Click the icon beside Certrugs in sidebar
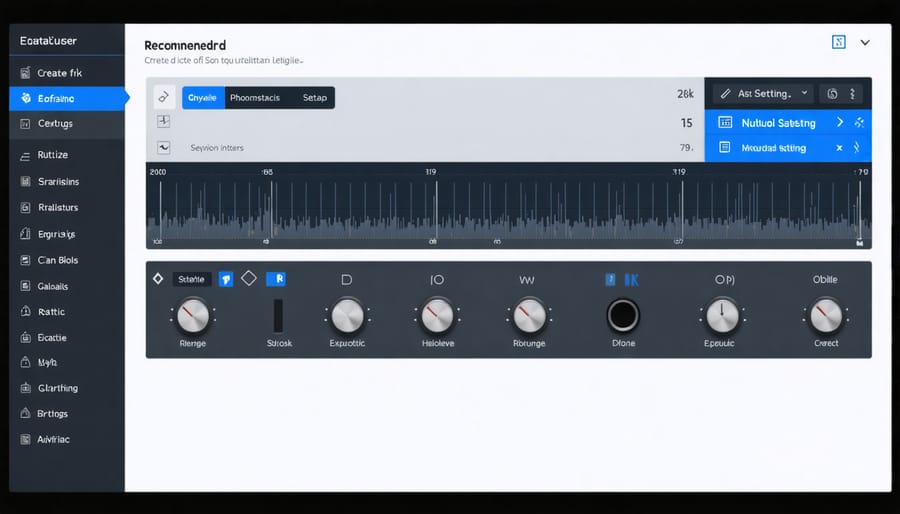The width and height of the screenshot is (900, 514). (x=25, y=123)
